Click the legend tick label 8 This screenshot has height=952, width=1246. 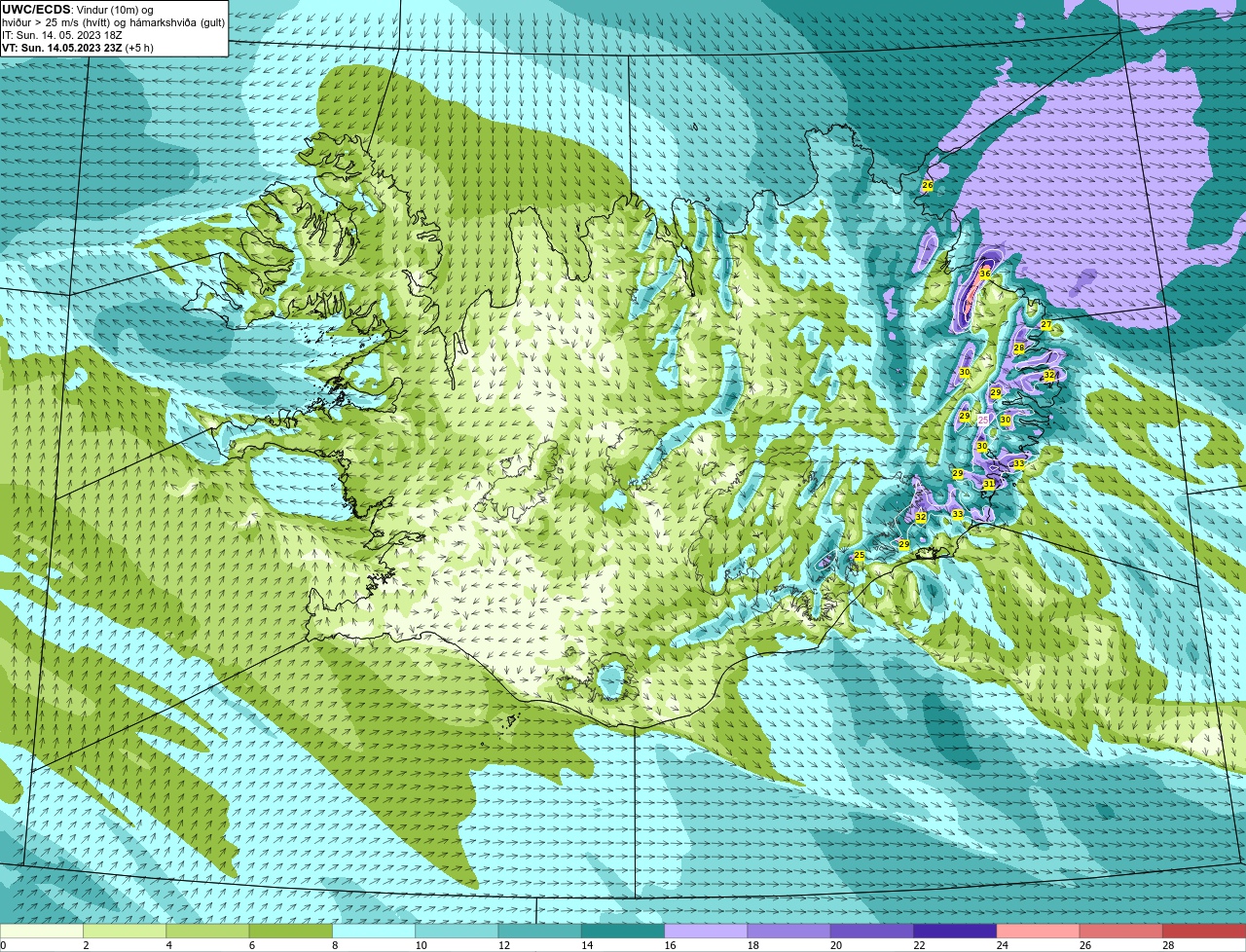click(x=336, y=945)
